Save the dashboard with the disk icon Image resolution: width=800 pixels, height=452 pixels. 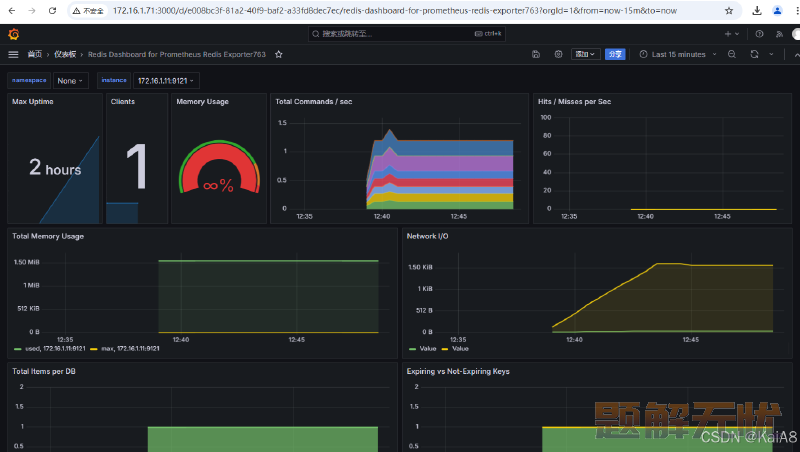click(536, 54)
